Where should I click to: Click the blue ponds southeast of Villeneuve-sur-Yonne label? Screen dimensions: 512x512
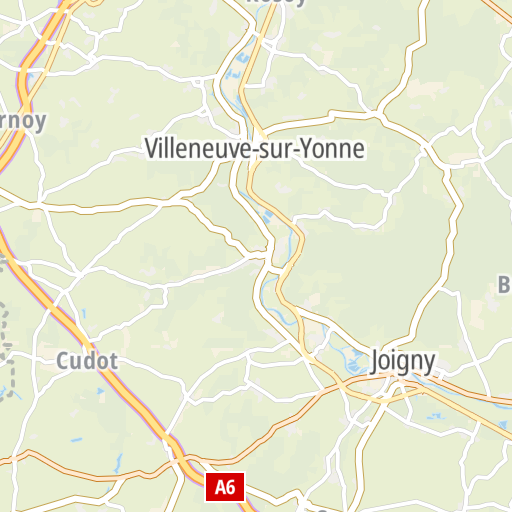coord(267,216)
